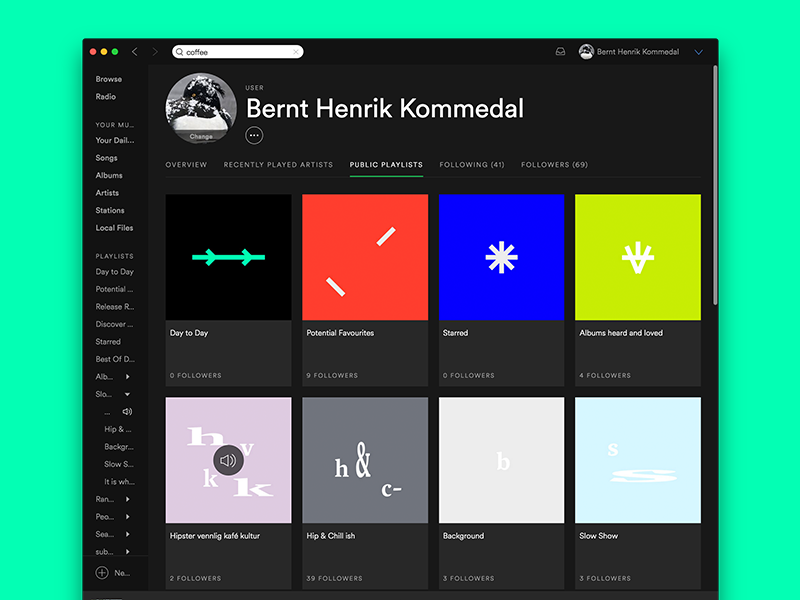Image resolution: width=800 pixels, height=600 pixels.
Task: Select Discover ... sidebar playlist
Action: coord(114,324)
